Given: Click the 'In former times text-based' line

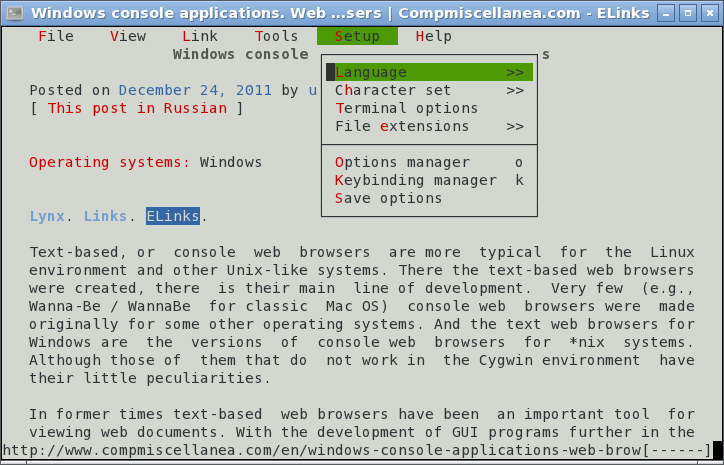Looking at the screenshot, I should pos(362,414).
